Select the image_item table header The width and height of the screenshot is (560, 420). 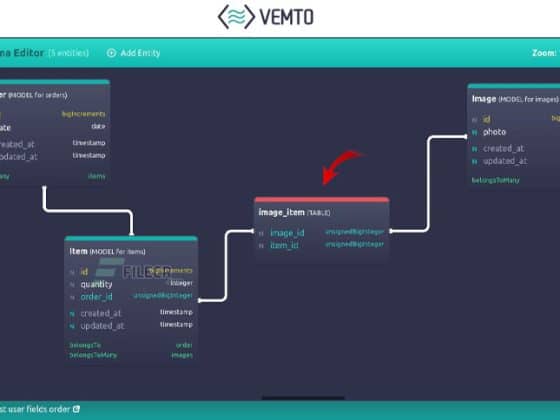294,212
